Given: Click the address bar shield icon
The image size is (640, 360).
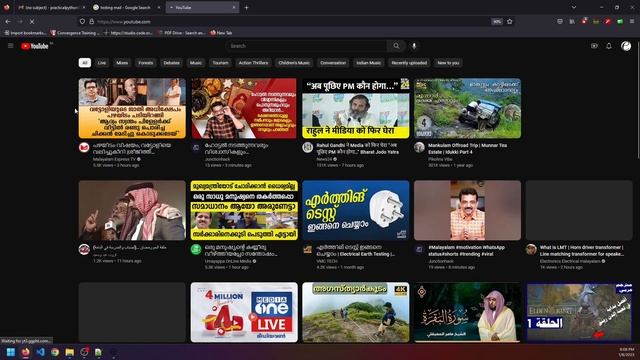Looking at the screenshot, I should [82, 22].
